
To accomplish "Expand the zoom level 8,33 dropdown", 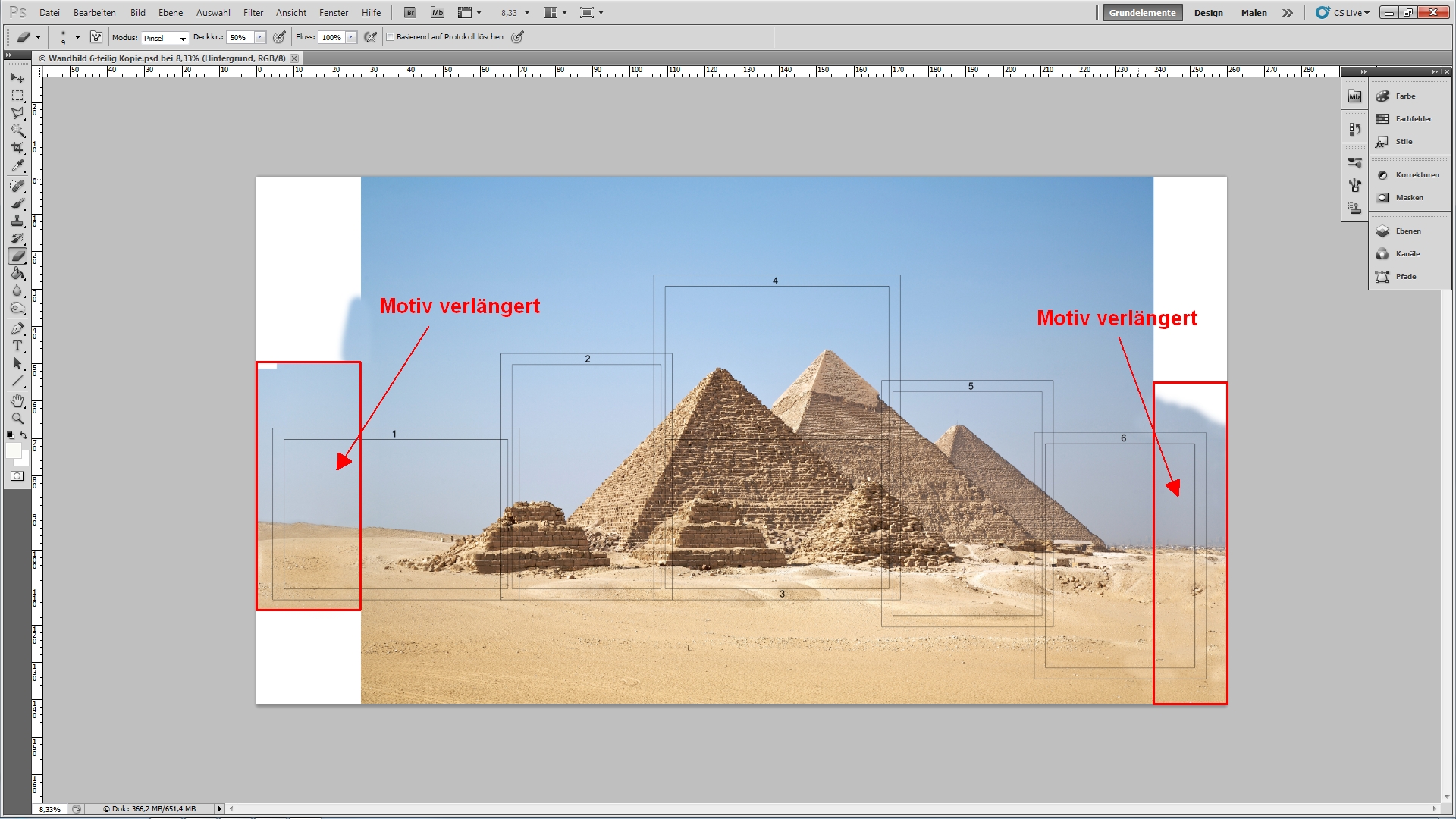I will tap(527, 13).
